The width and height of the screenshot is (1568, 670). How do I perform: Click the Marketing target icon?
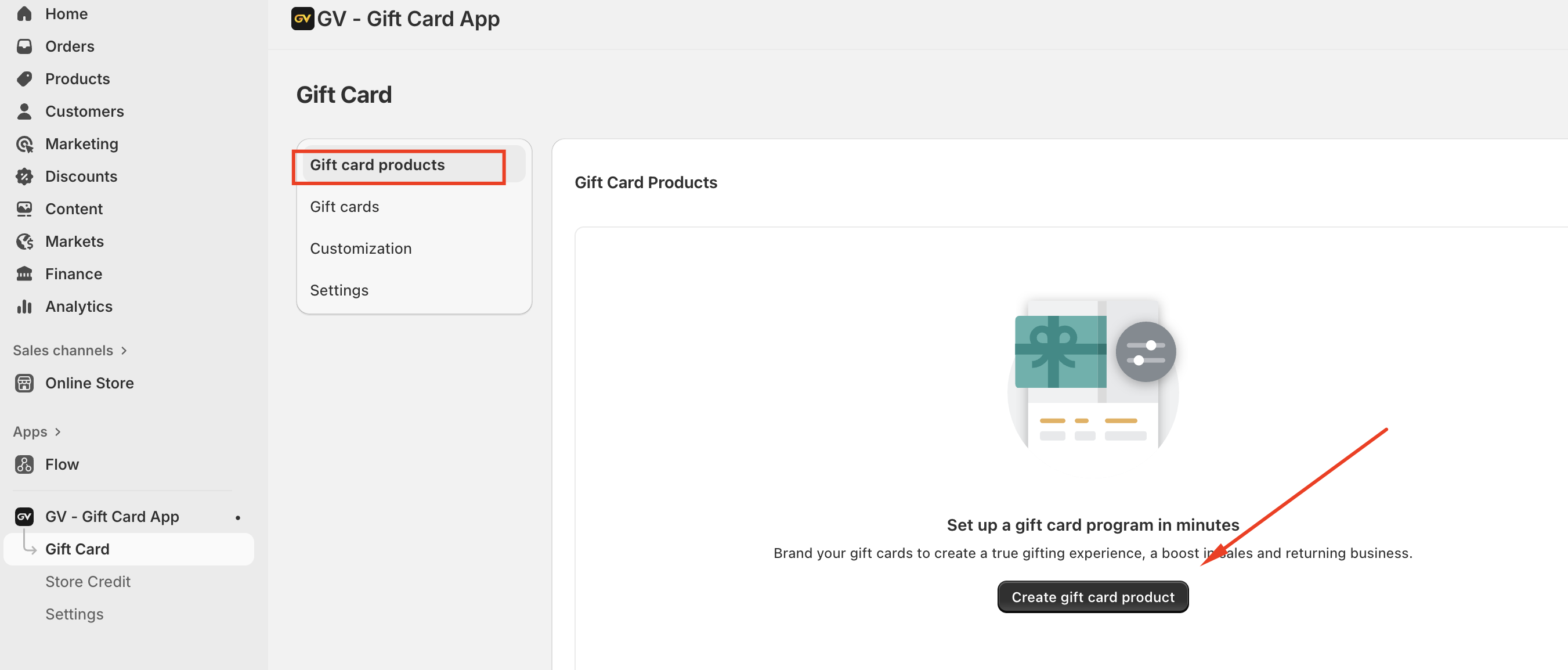pyautogui.click(x=24, y=144)
